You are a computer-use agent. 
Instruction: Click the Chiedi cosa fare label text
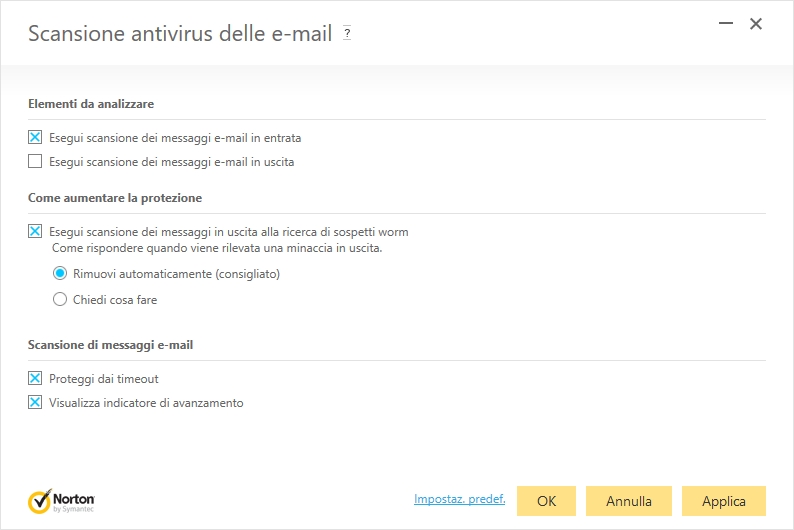(115, 300)
